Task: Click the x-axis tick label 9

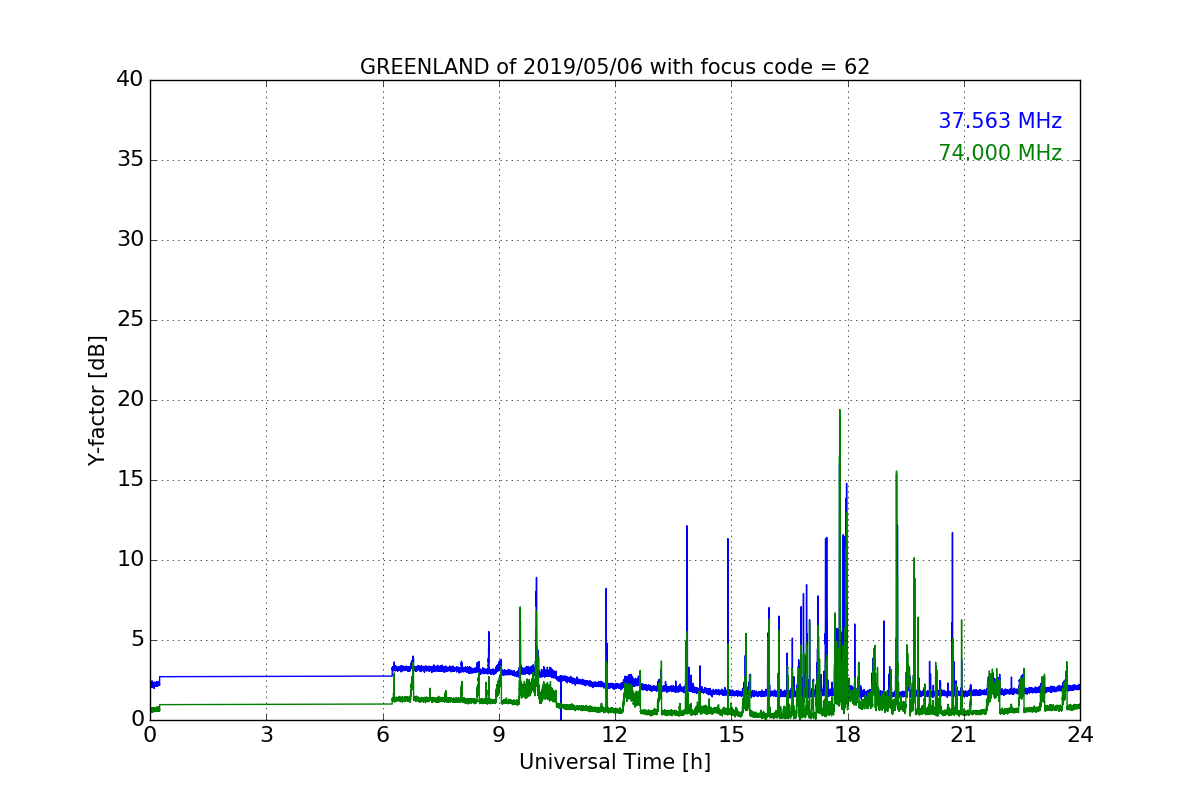Action: point(499,735)
